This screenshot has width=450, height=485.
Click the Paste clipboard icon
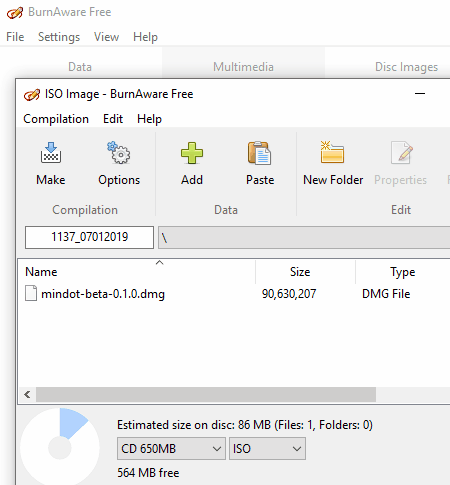[259, 153]
